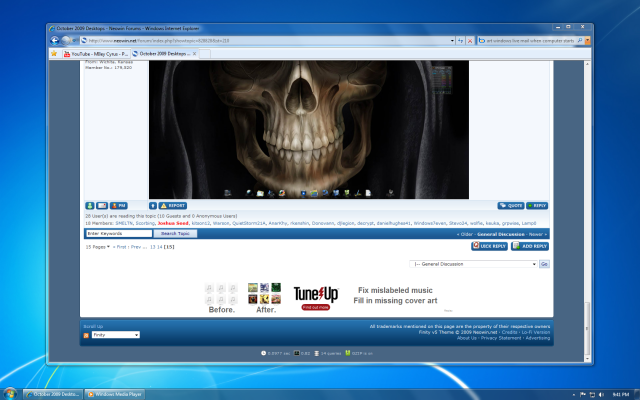Report this post with the REPORT button

(x=173, y=206)
